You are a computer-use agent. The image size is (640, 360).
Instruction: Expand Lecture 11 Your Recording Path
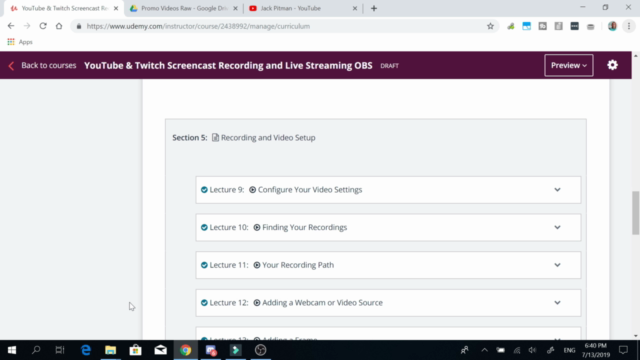click(557, 265)
